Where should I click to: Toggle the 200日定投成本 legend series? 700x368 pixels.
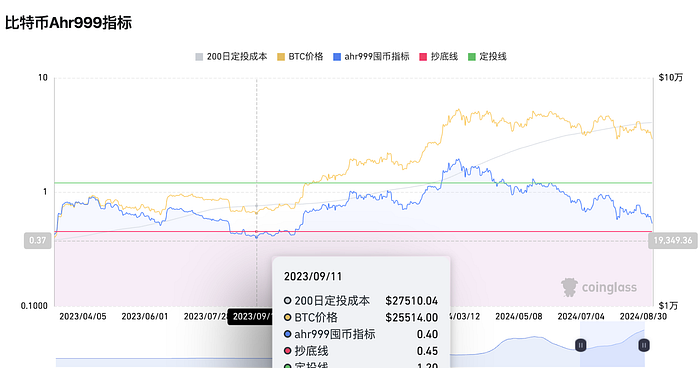coord(231,57)
